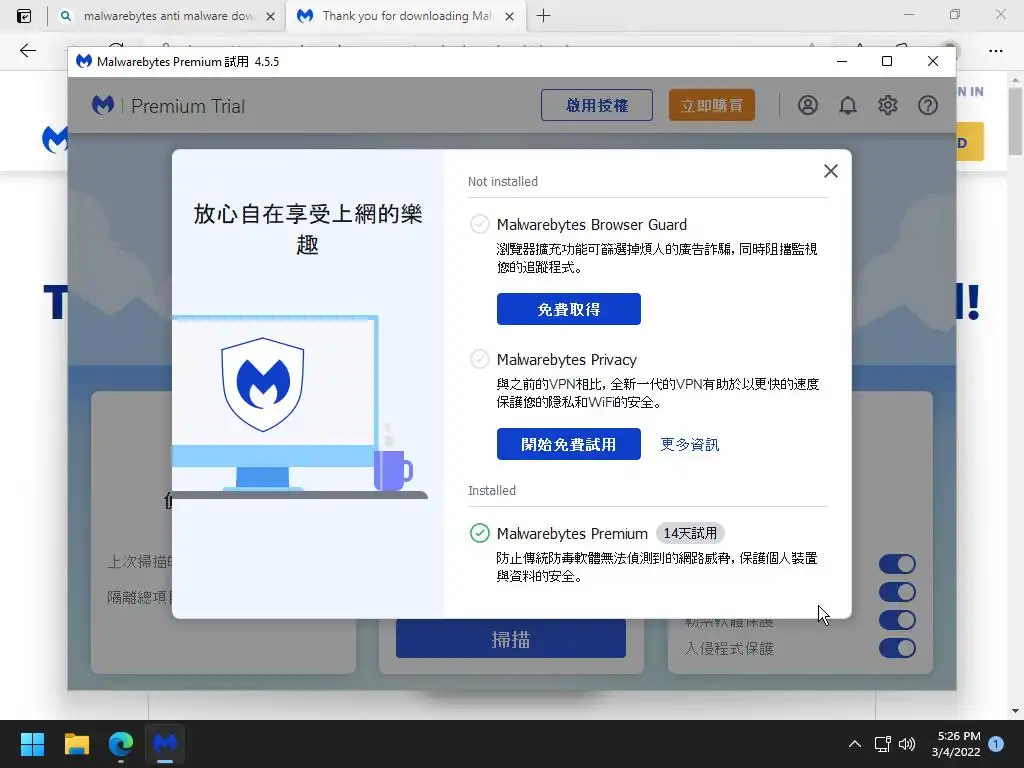Switch to Thank you for downloading tab
This screenshot has height=768, width=1024.
(x=407, y=16)
